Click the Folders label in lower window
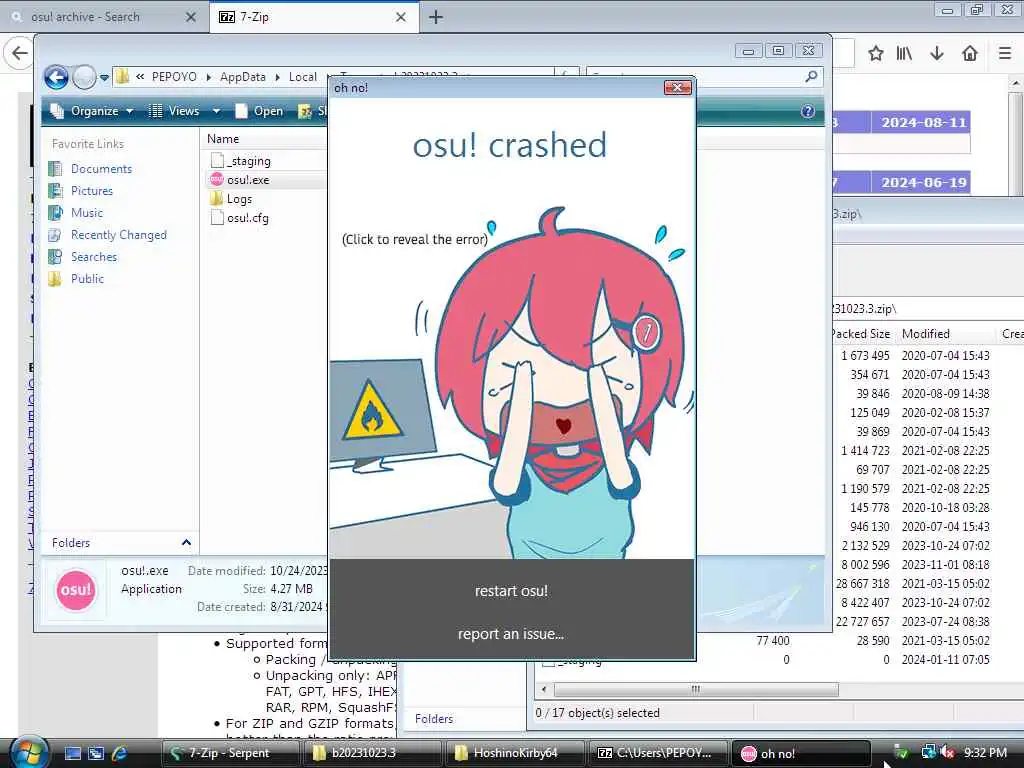 pos(434,719)
